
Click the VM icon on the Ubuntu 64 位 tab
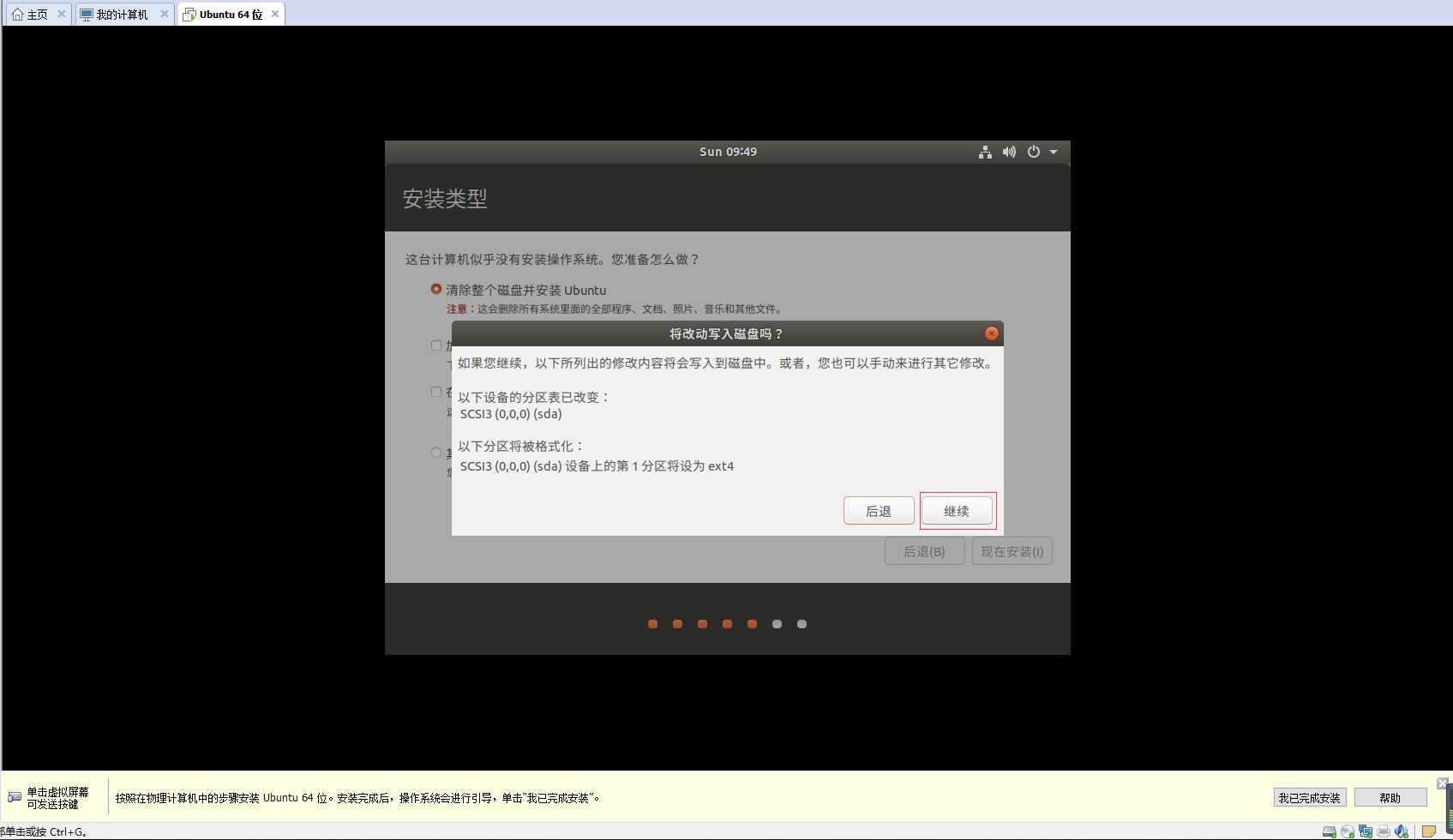189,15
